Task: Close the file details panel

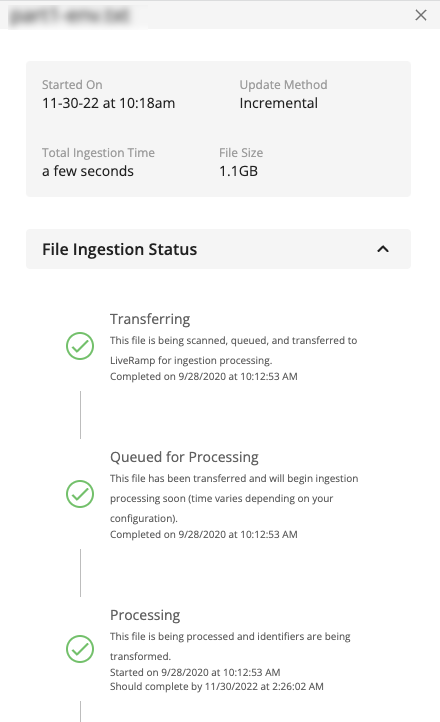Action: click(x=421, y=15)
